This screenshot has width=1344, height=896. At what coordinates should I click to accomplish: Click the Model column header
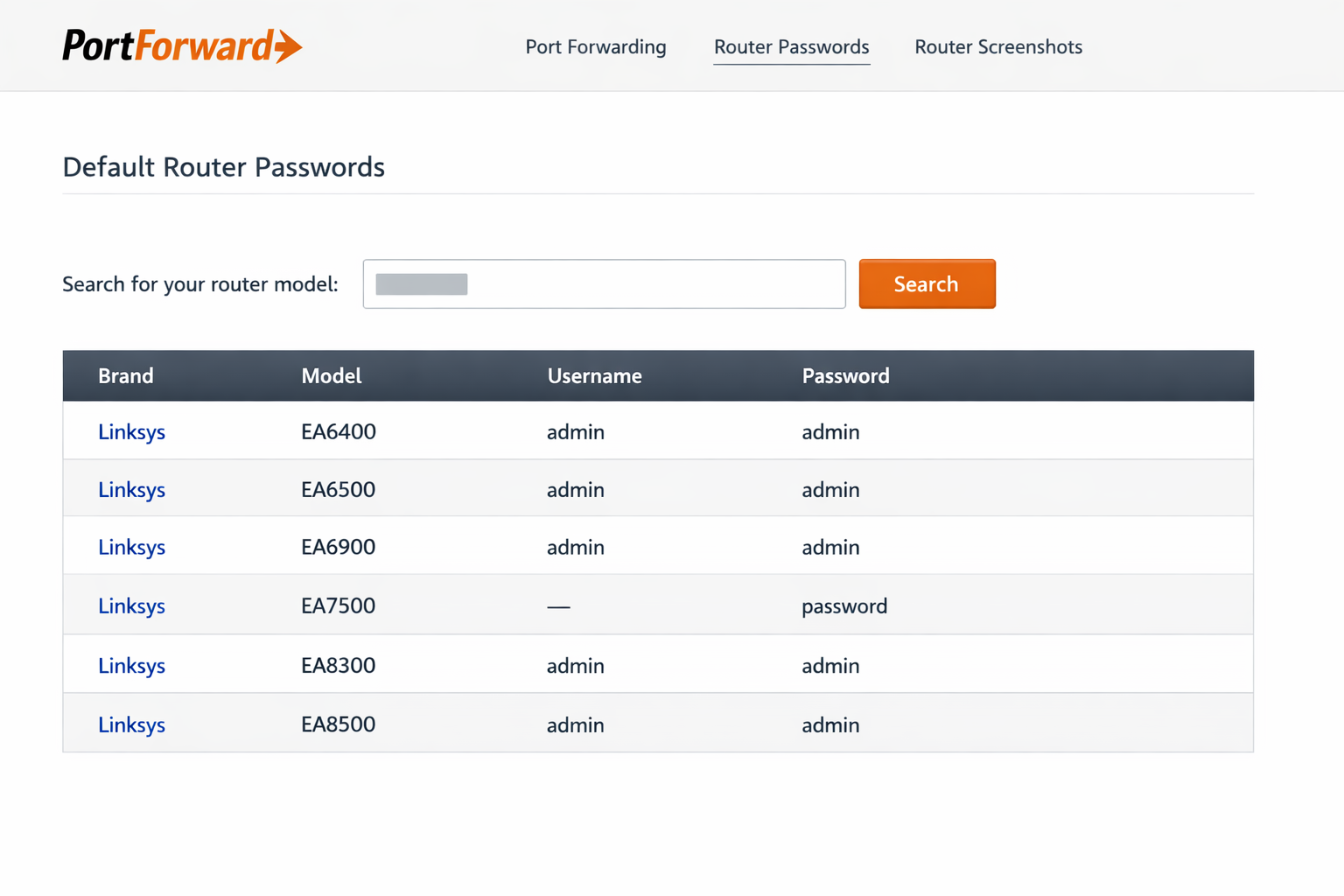coord(332,376)
